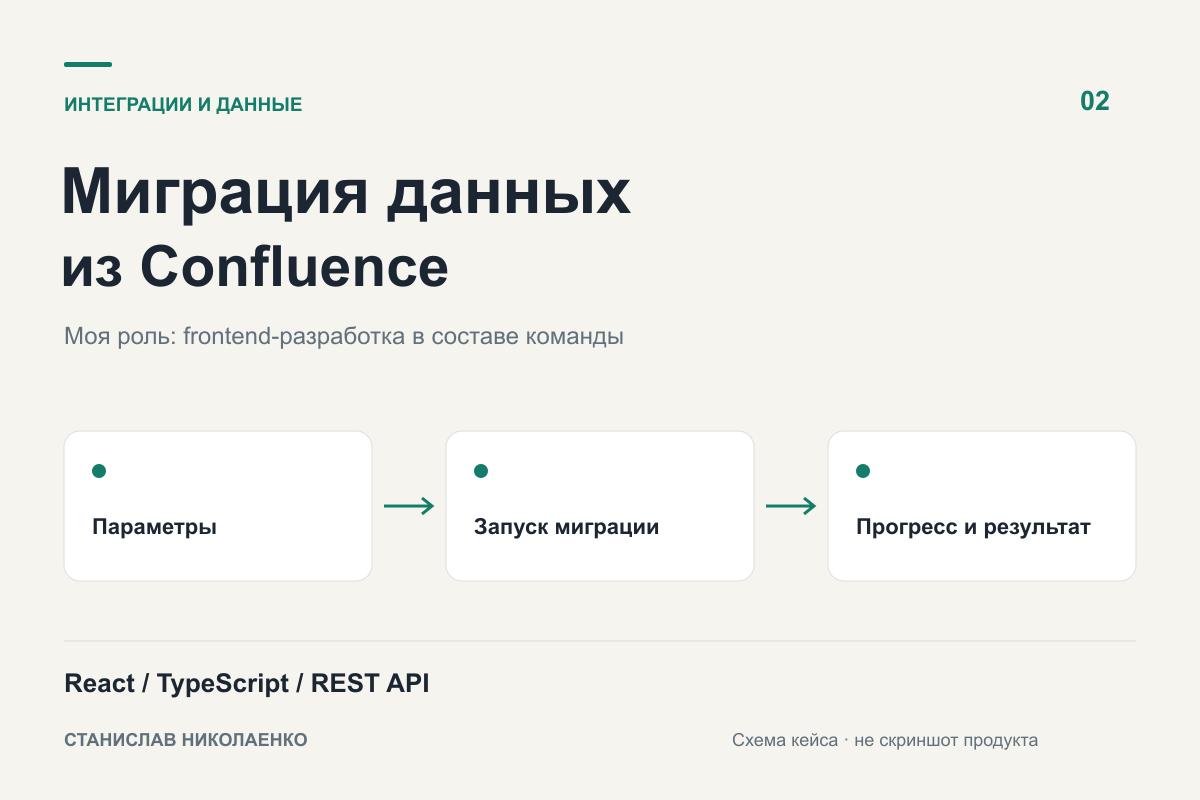
Task: Click the subtitle 'Моя роль: frontend-разработка'
Action: coord(234,337)
